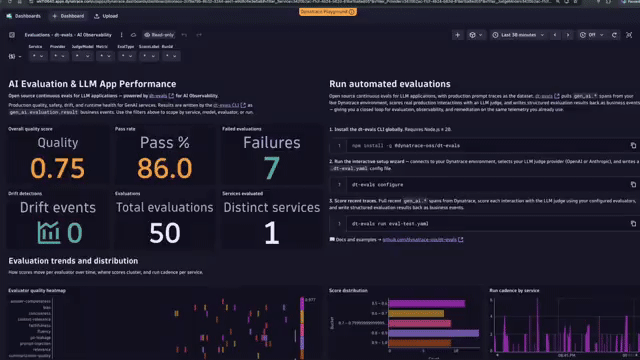Open the auto-refresh Off dropdown
This screenshot has width=640, height=360.
coord(591,35)
